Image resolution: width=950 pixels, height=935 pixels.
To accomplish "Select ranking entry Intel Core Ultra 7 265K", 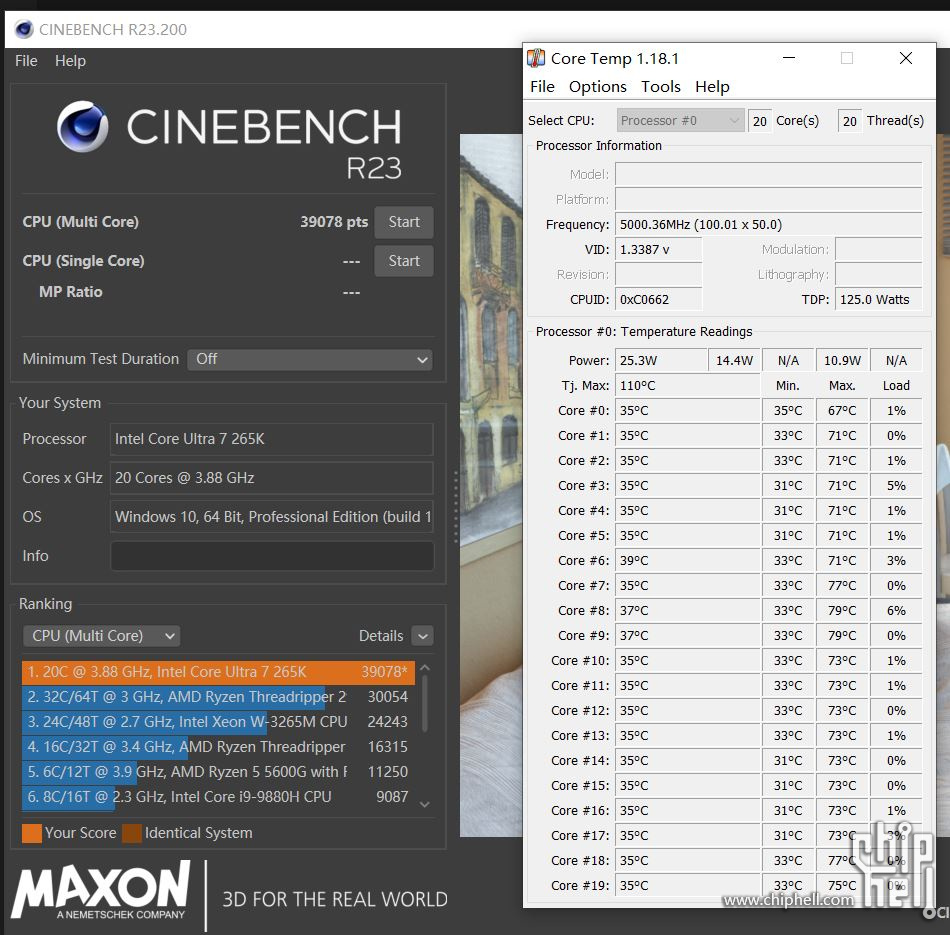I will coord(218,671).
